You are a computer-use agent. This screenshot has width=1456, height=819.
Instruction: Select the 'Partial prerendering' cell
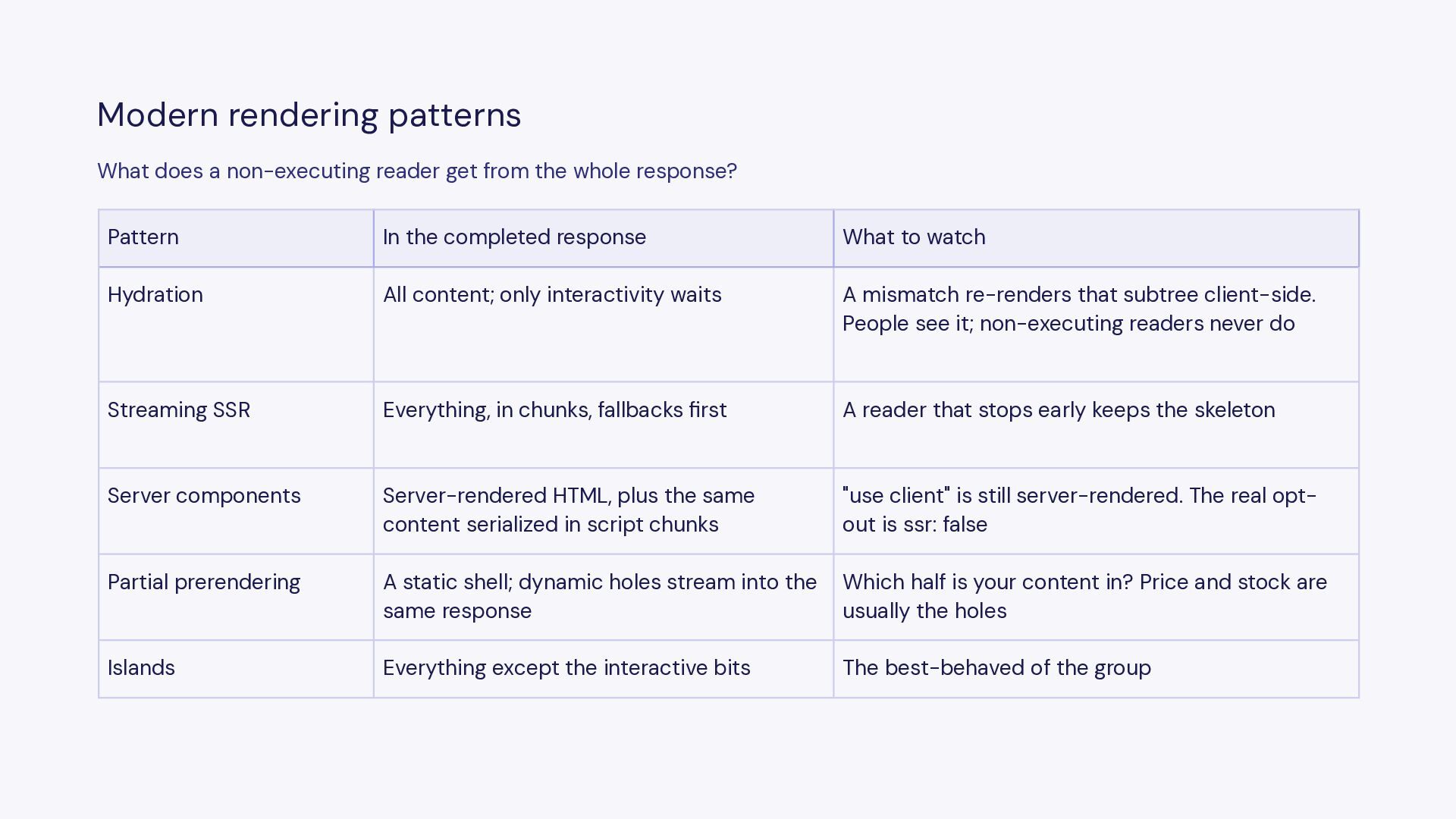236,598
